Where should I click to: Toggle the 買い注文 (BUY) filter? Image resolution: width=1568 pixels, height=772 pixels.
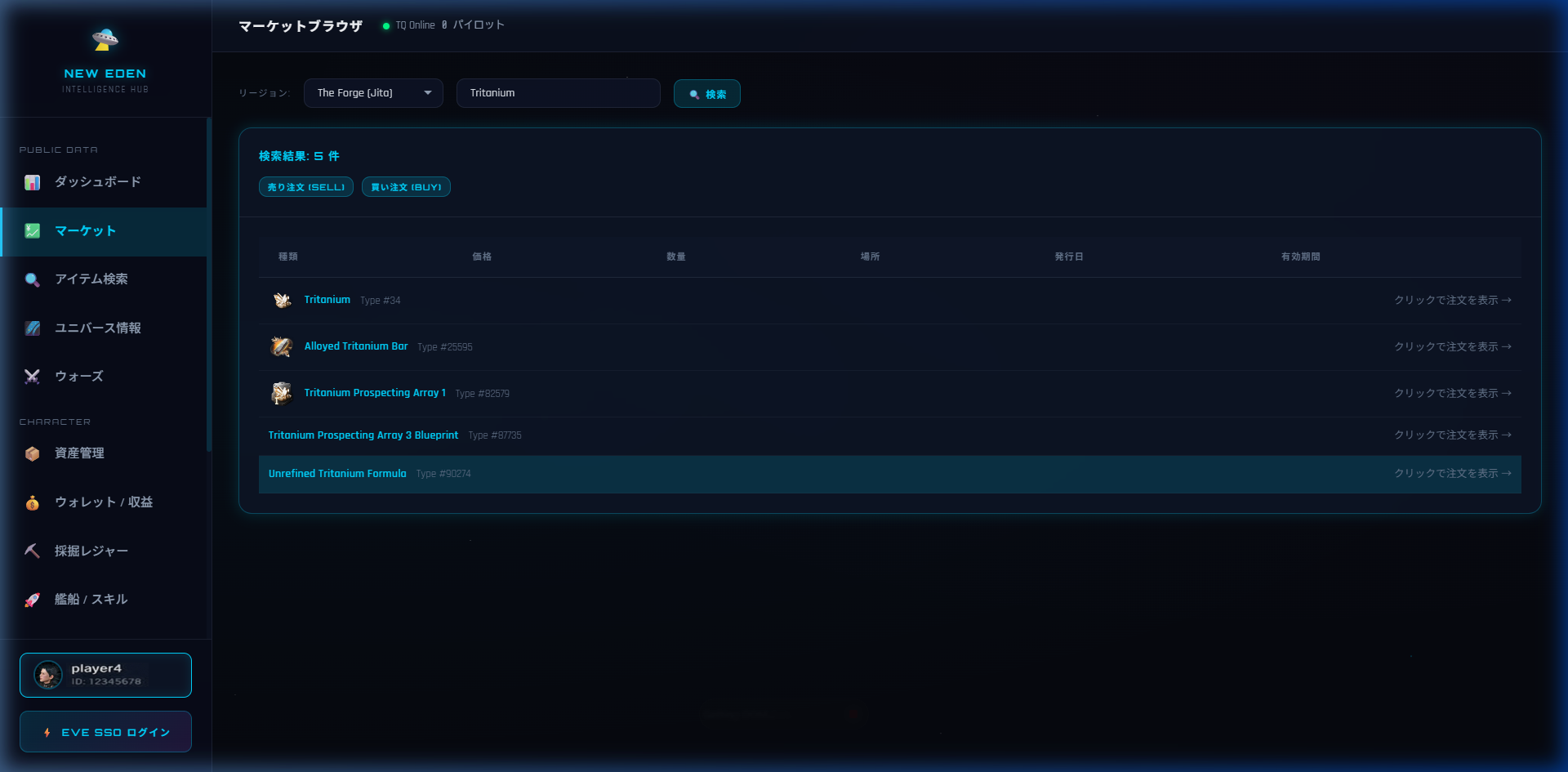[406, 187]
